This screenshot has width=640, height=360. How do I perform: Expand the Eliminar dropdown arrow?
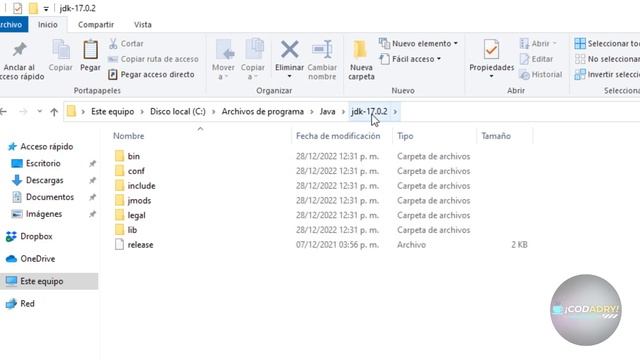point(289,76)
